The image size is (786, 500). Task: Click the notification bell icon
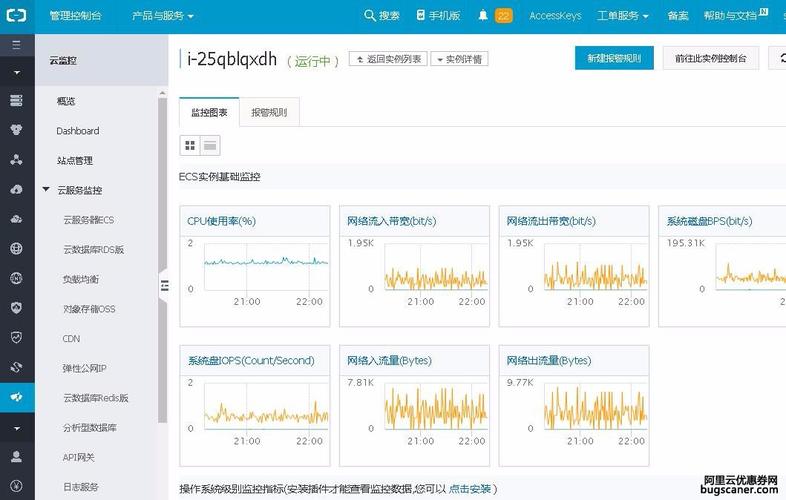point(483,16)
